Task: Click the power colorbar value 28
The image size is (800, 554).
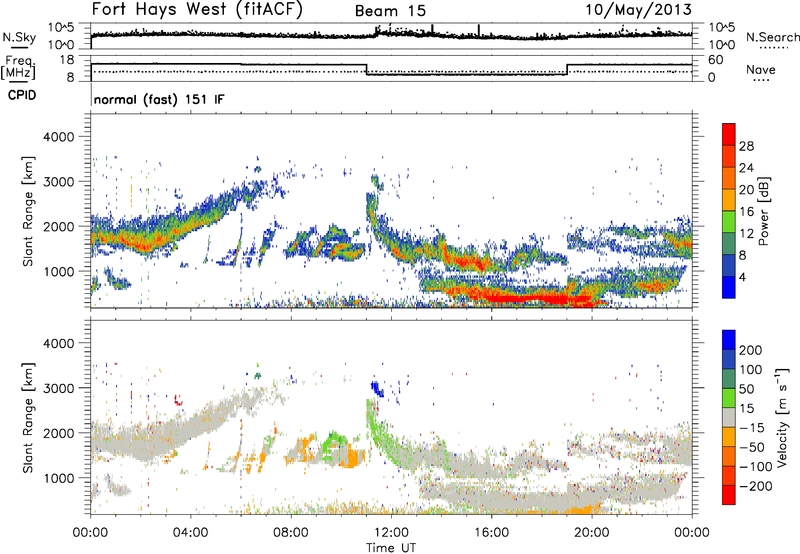Action: (746, 146)
